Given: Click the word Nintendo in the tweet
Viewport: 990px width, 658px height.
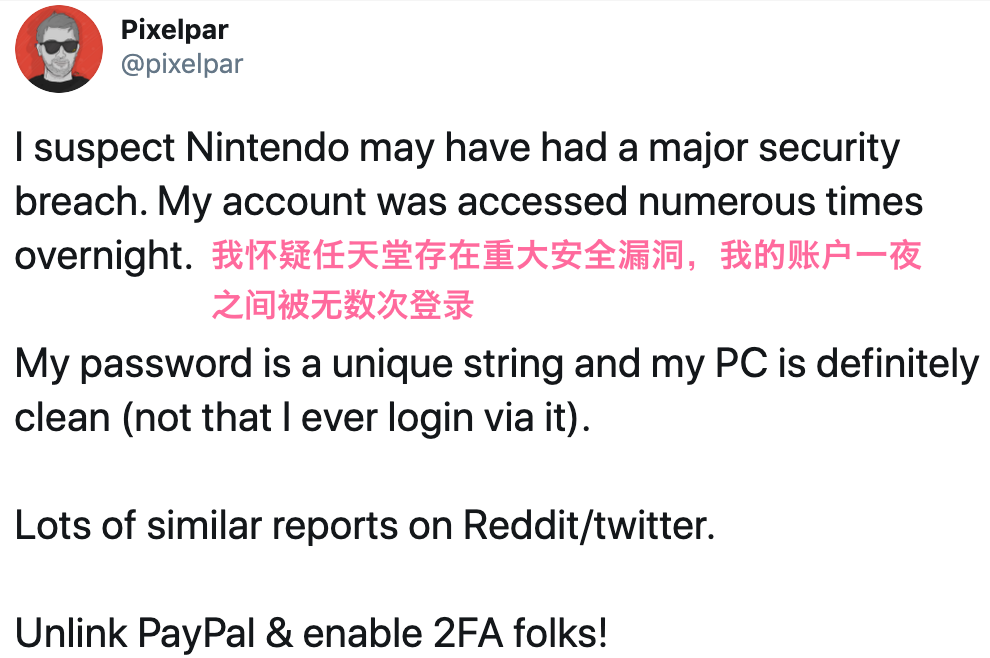Looking at the screenshot, I should pyautogui.click(x=268, y=149).
